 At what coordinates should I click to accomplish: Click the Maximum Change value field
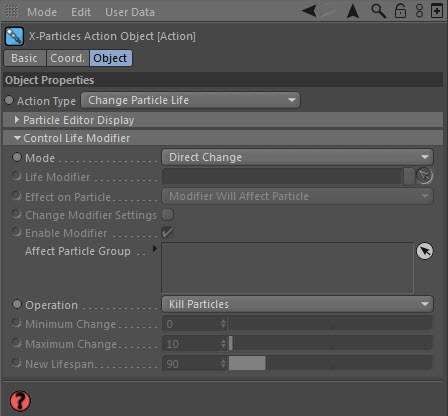[191, 344]
